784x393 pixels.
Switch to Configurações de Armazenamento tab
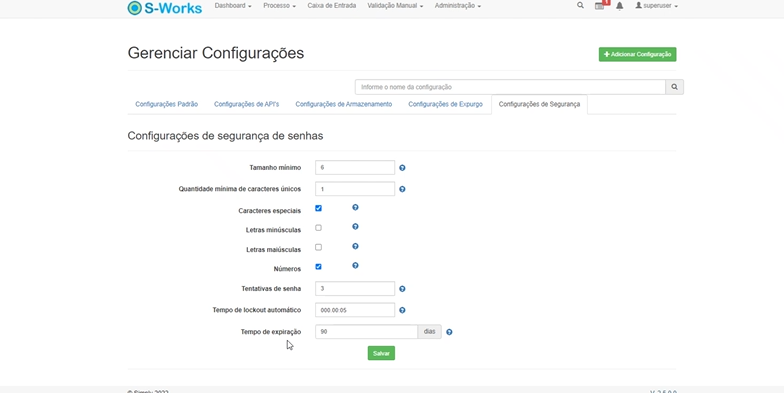tap(344, 104)
